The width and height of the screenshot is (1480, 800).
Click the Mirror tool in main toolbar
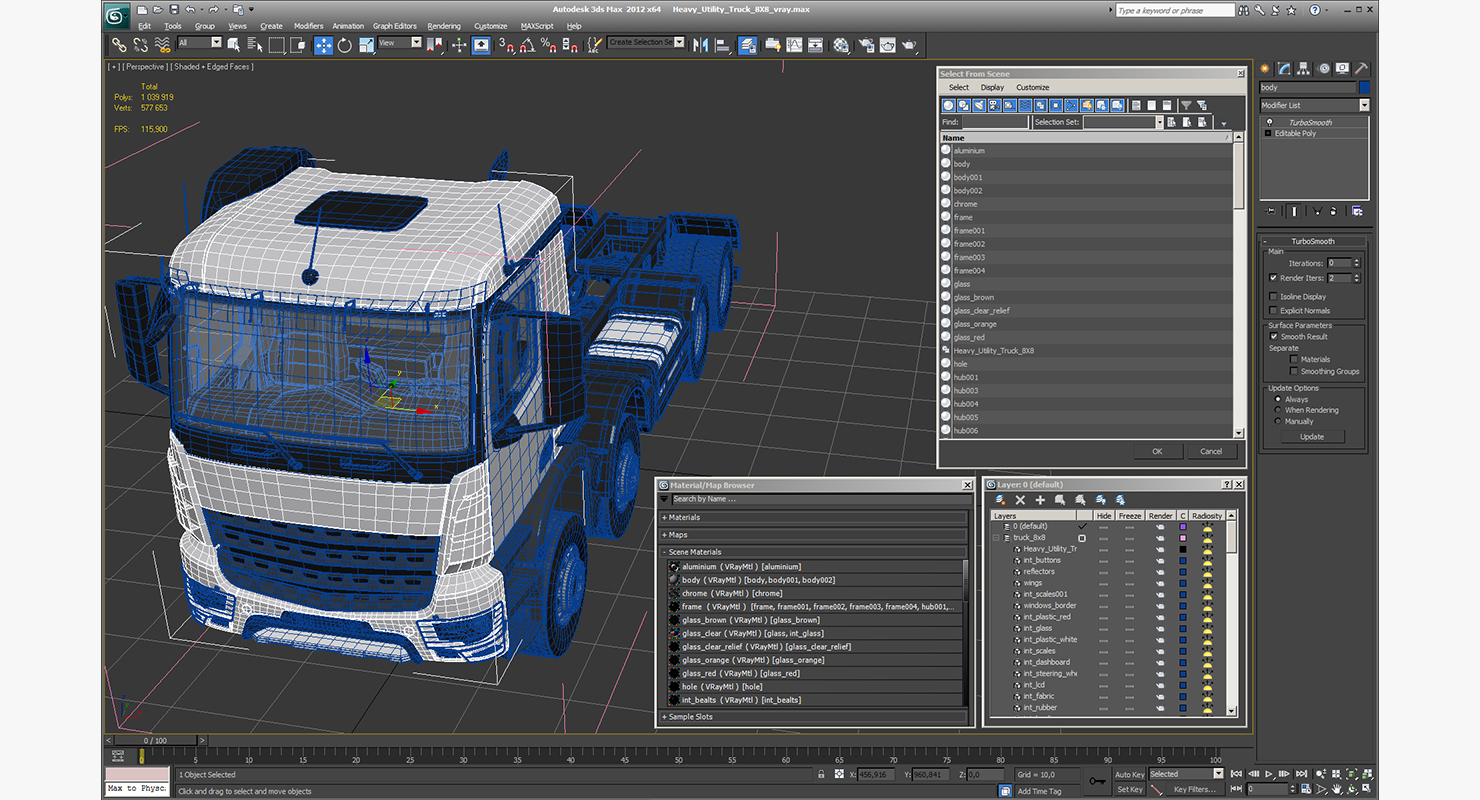tap(700, 45)
